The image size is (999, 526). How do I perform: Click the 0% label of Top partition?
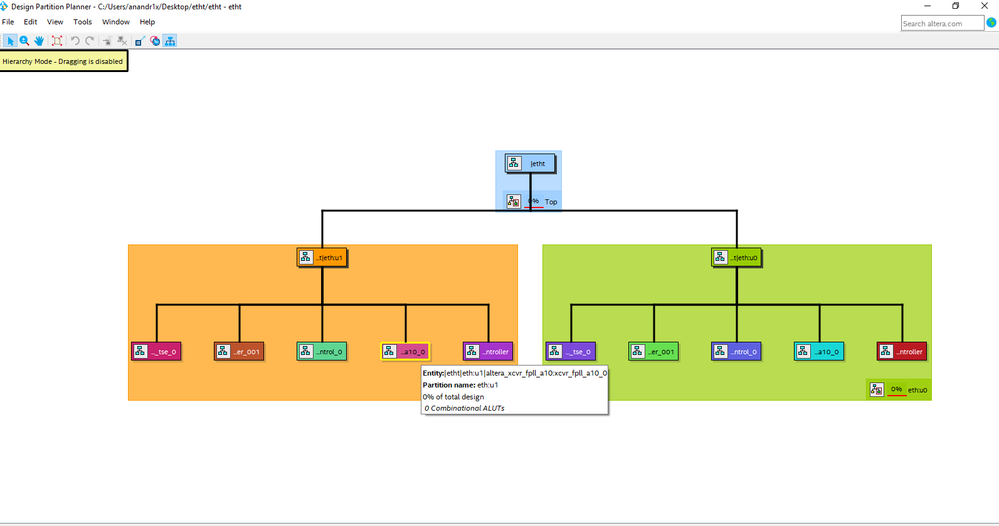534,201
